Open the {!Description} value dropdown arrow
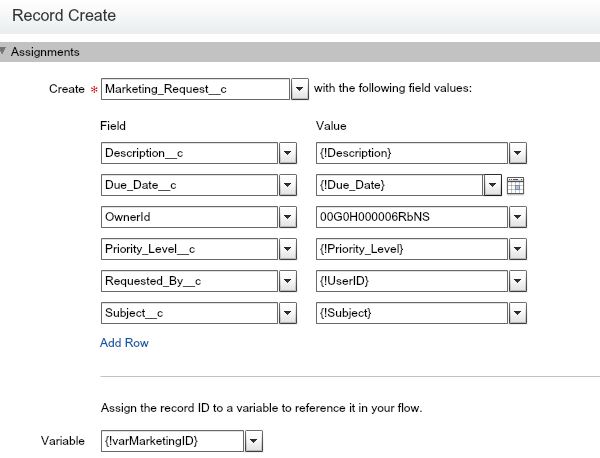Screen dimensions: 600x458 coord(518,153)
